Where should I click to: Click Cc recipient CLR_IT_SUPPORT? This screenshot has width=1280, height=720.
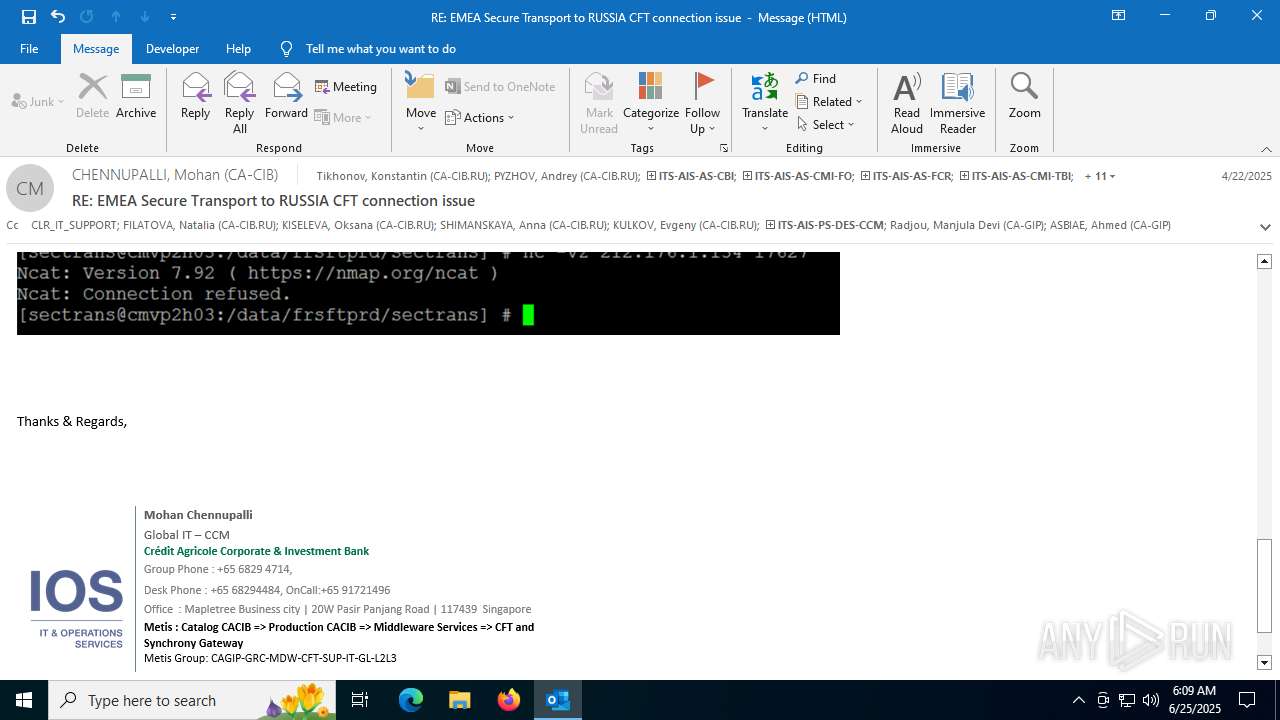click(x=73, y=225)
